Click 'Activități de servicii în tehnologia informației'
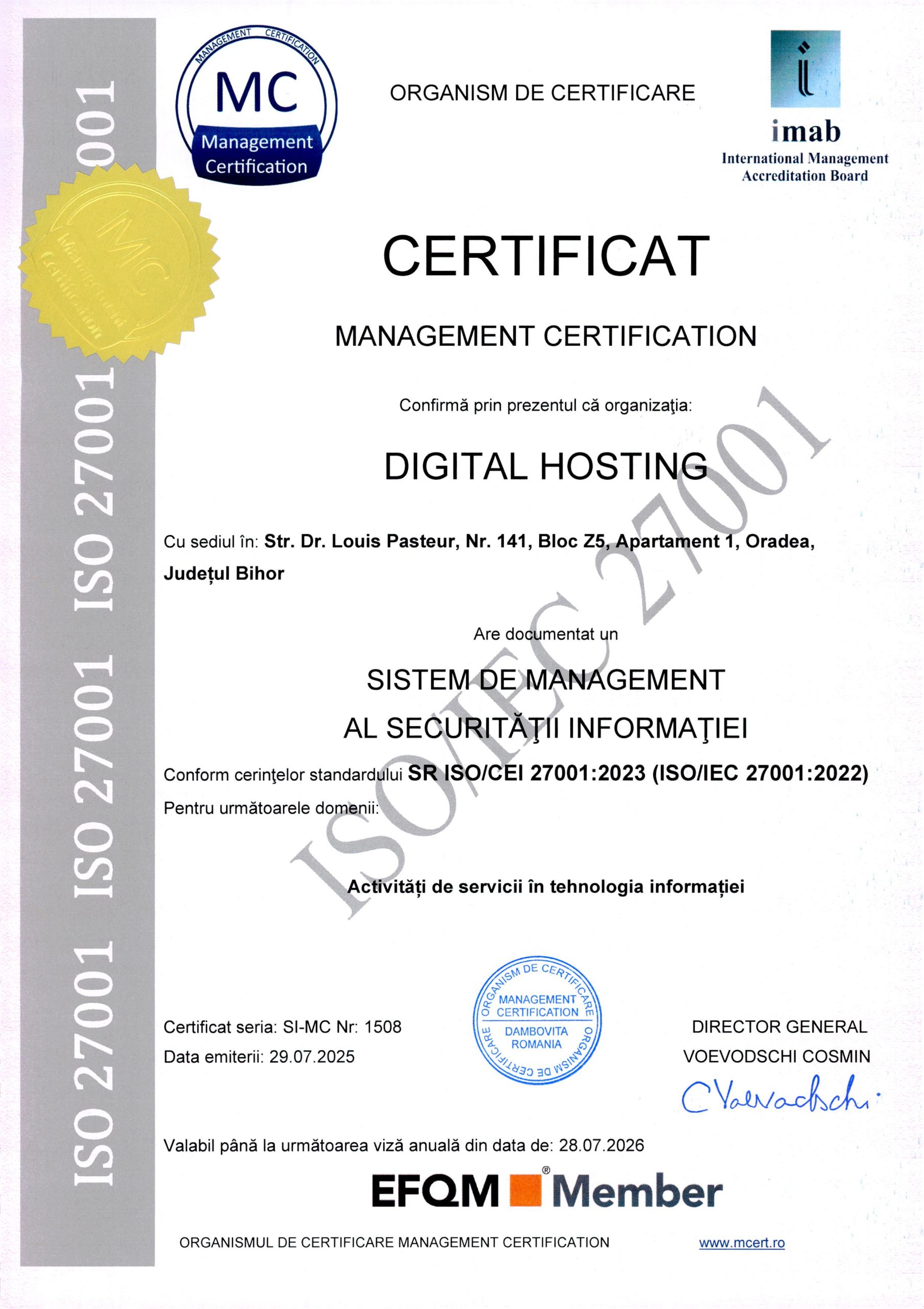The height and width of the screenshot is (1309, 924). 546,887
